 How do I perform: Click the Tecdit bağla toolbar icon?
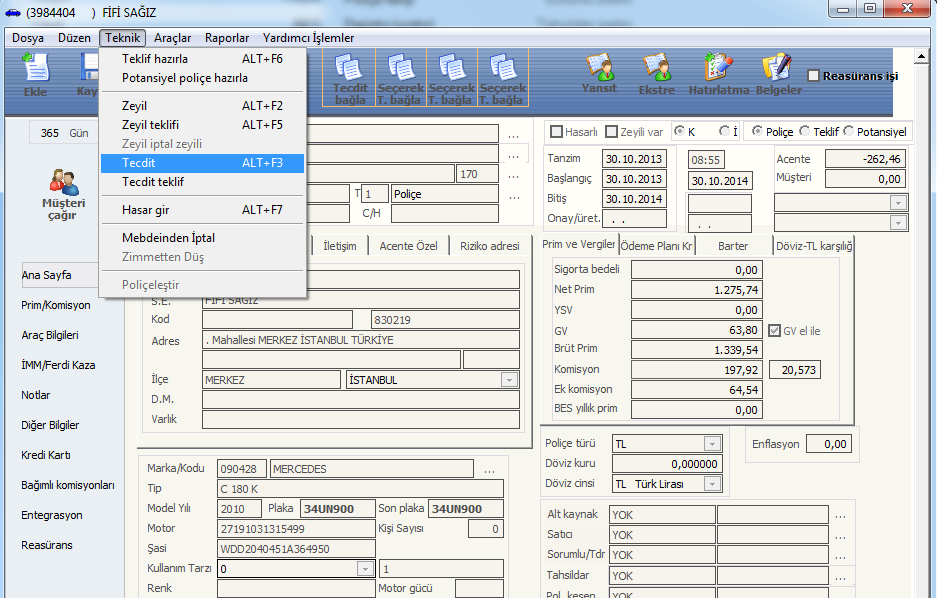click(x=350, y=78)
